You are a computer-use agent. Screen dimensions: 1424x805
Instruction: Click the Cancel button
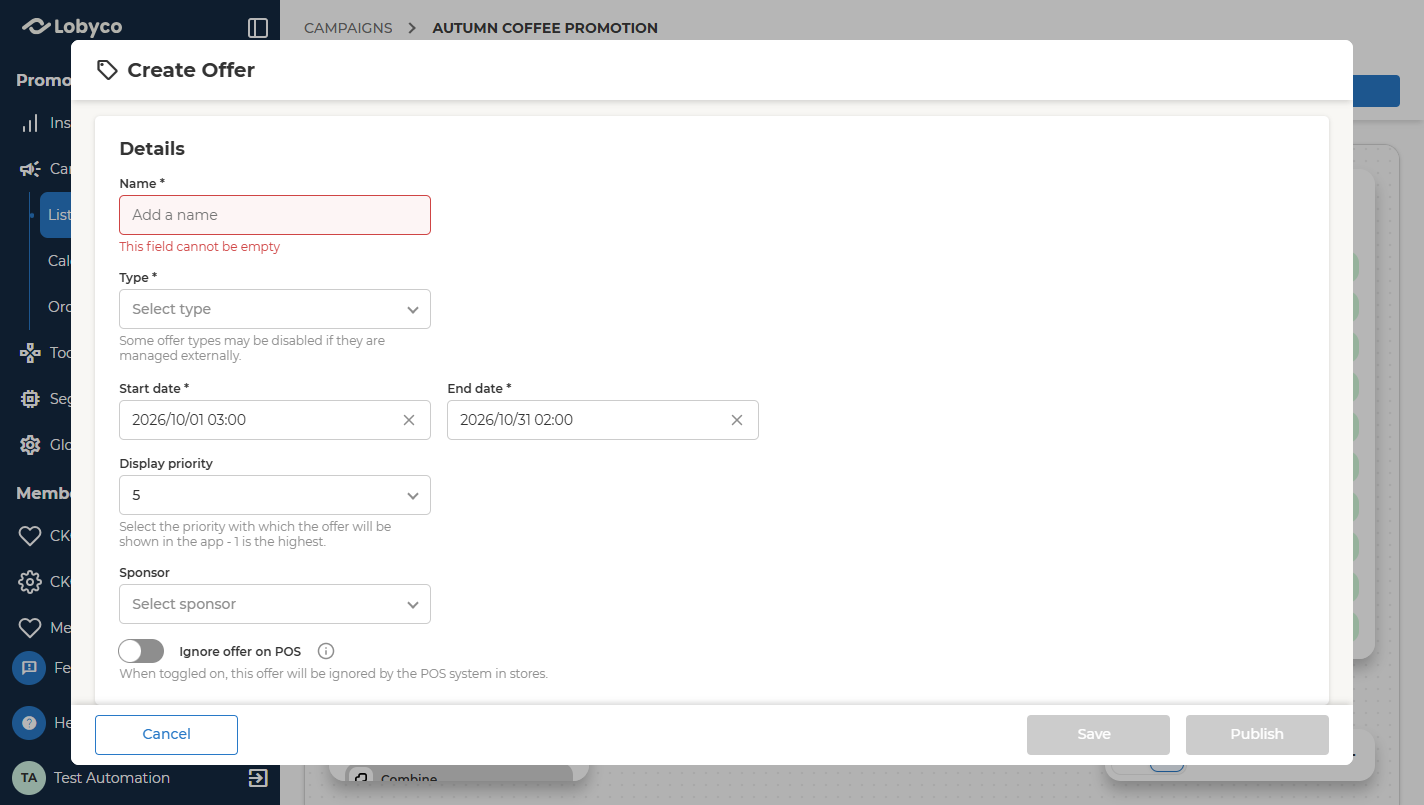(166, 734)
